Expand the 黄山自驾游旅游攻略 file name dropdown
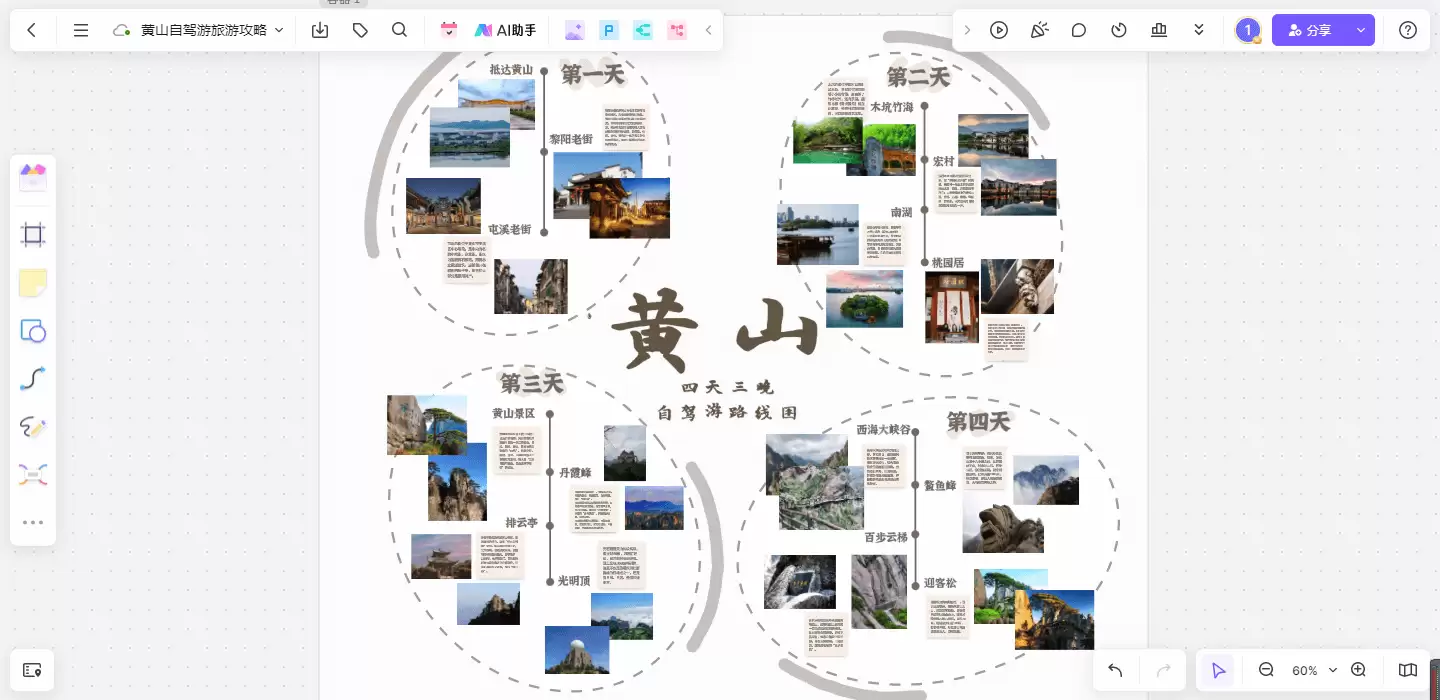 pos(279,30)
